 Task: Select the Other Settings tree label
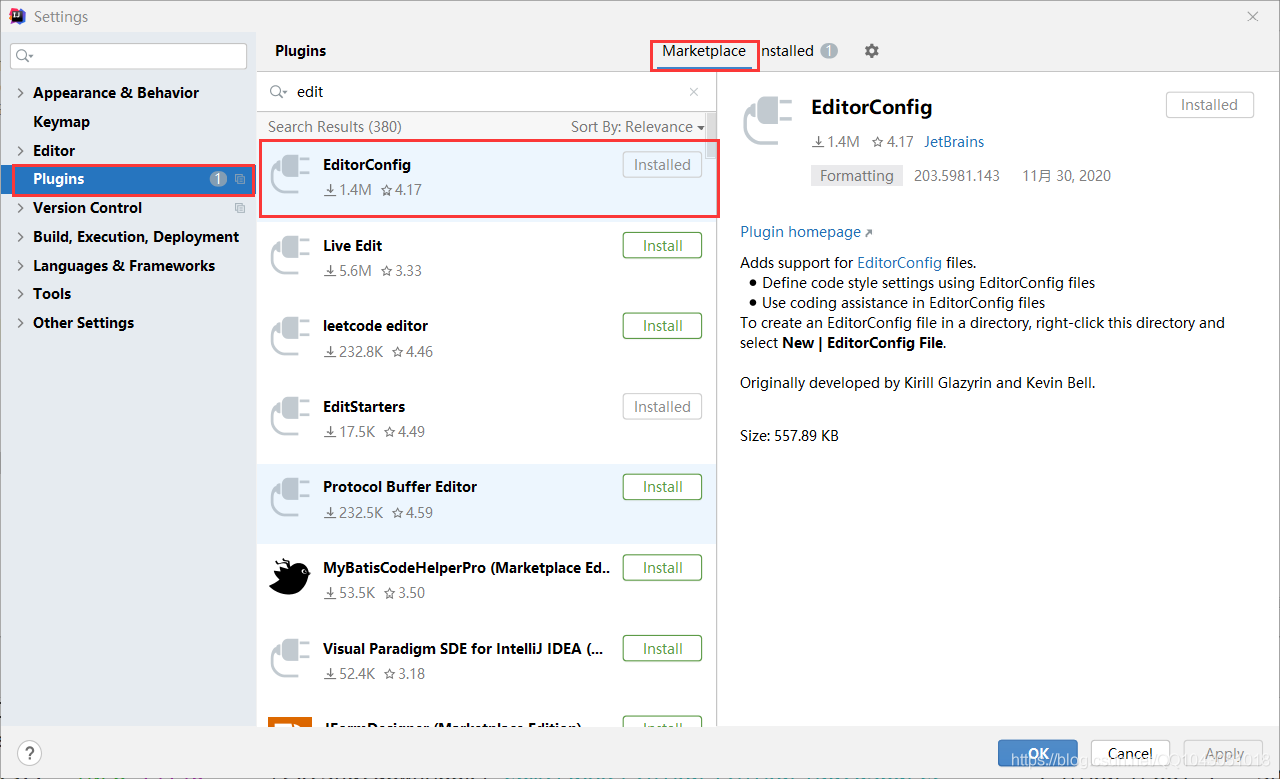coord(83,323)
